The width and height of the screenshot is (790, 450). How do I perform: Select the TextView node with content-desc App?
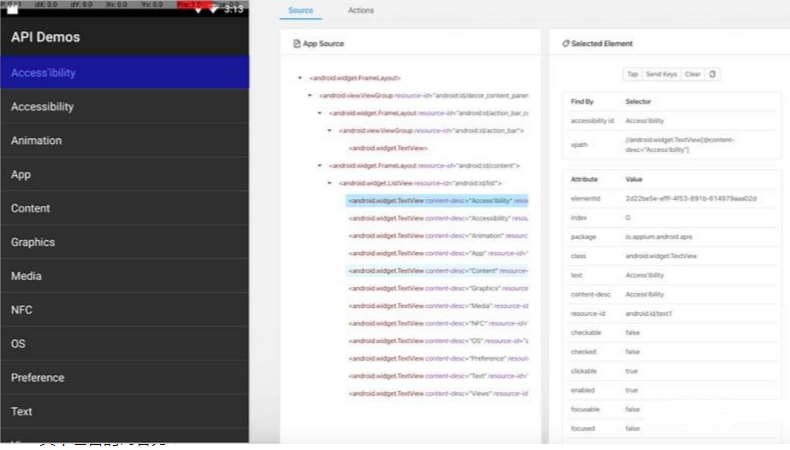[x=437, y=253]
